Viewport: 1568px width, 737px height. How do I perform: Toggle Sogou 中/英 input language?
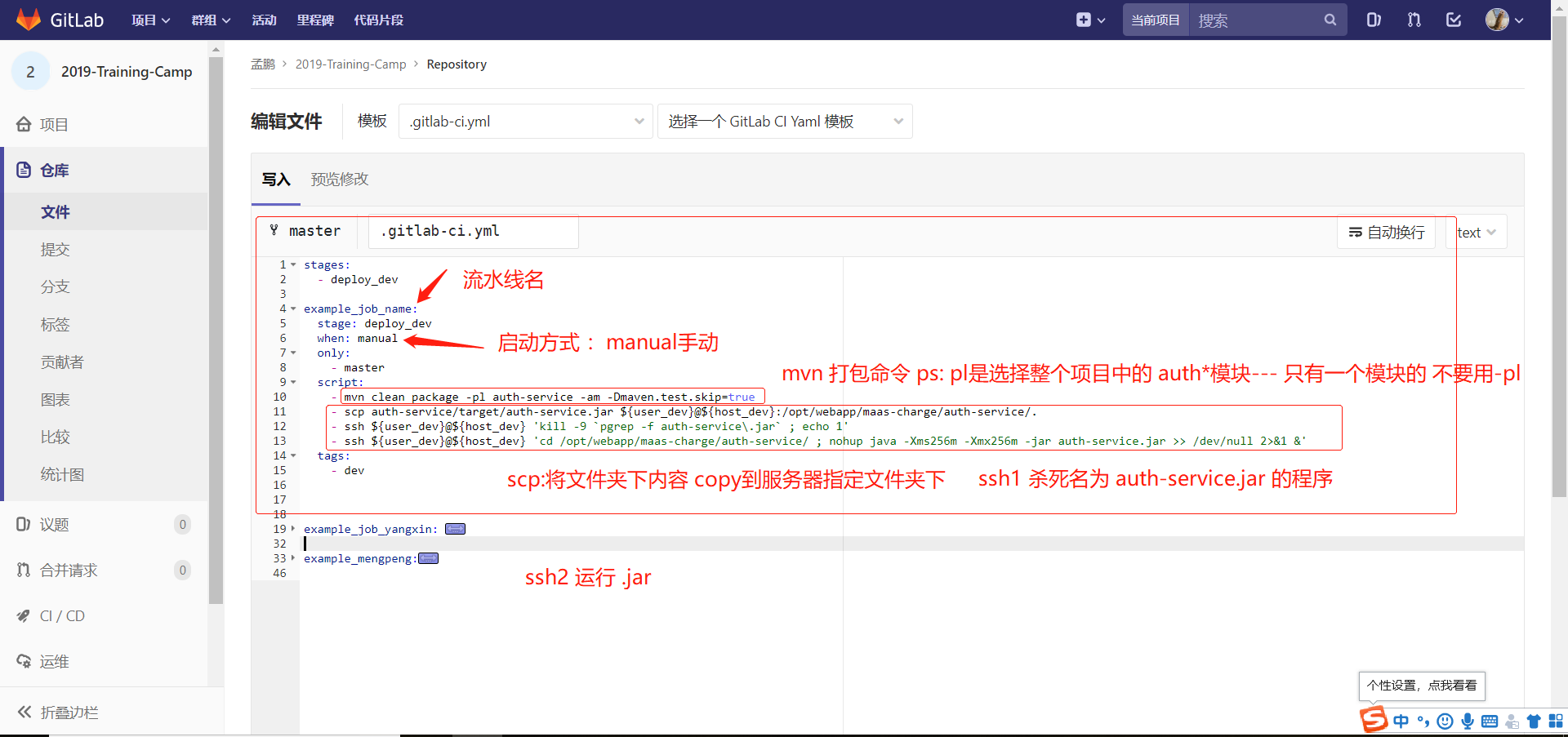1401,721
